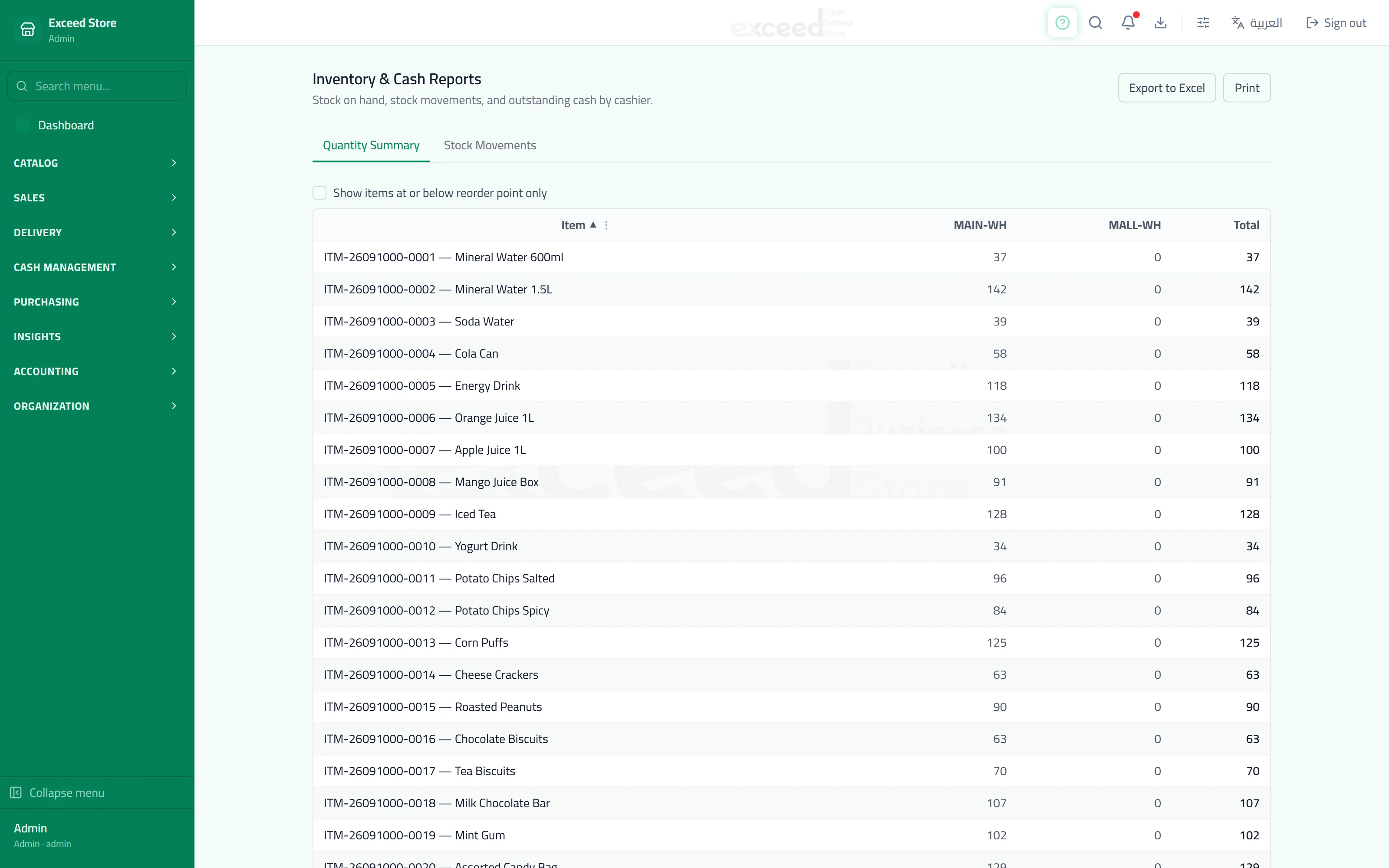Focus the Search menu input field

coord(97,86)
